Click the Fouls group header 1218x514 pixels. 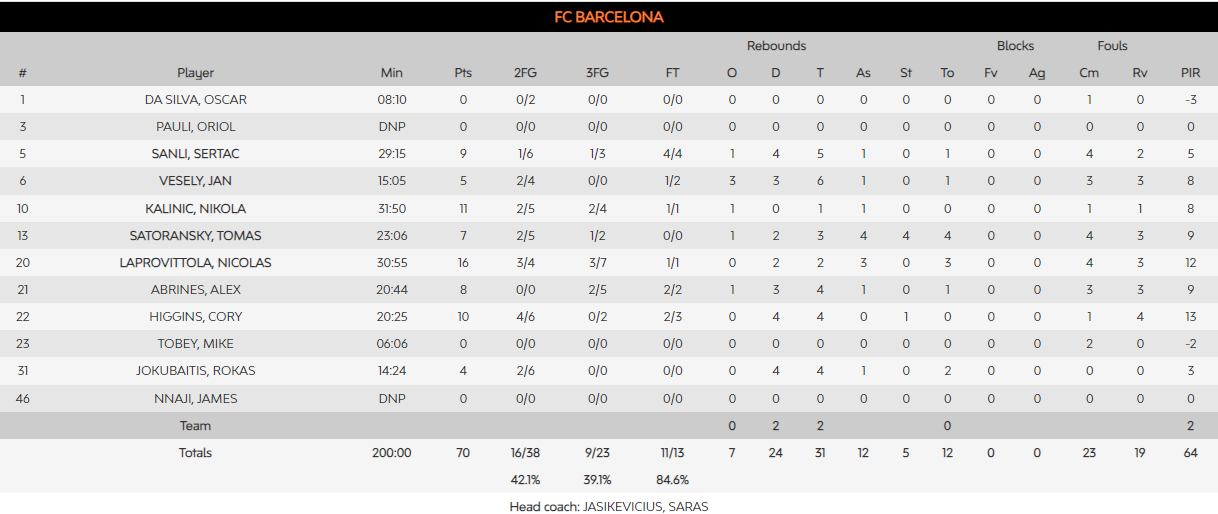click(1112, 46)
